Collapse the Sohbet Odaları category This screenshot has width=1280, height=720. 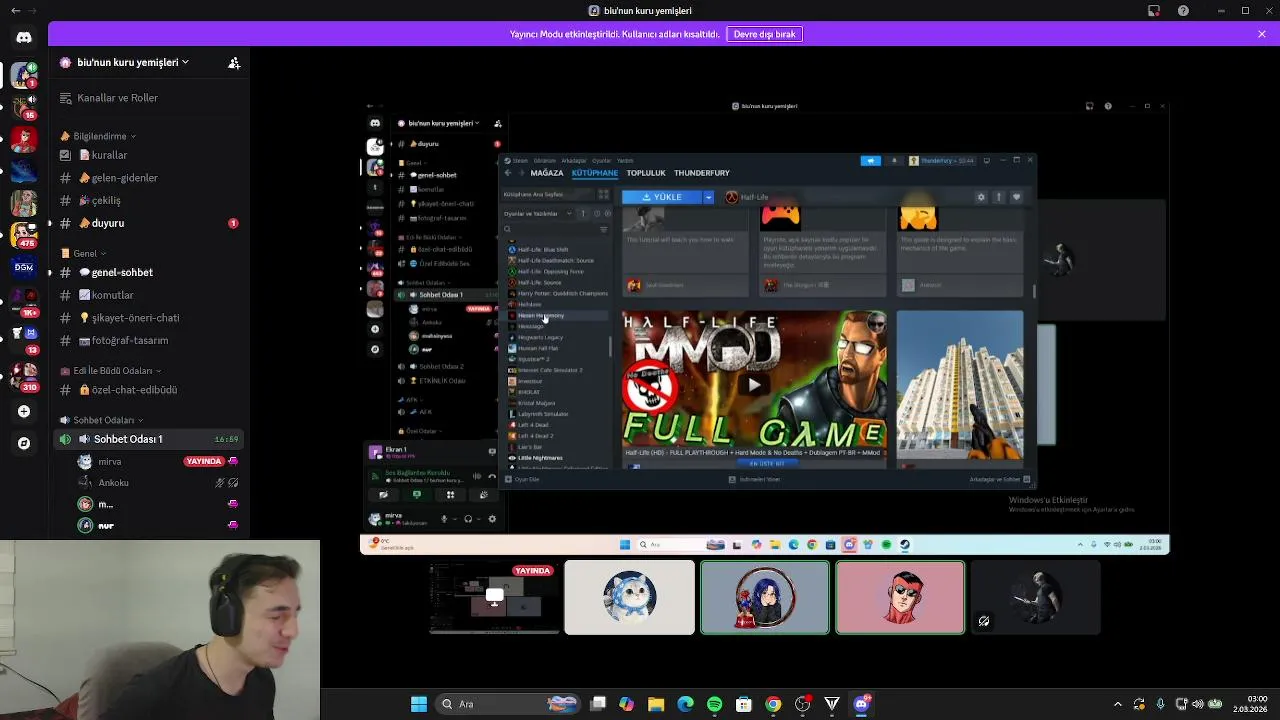click(101, 420)
